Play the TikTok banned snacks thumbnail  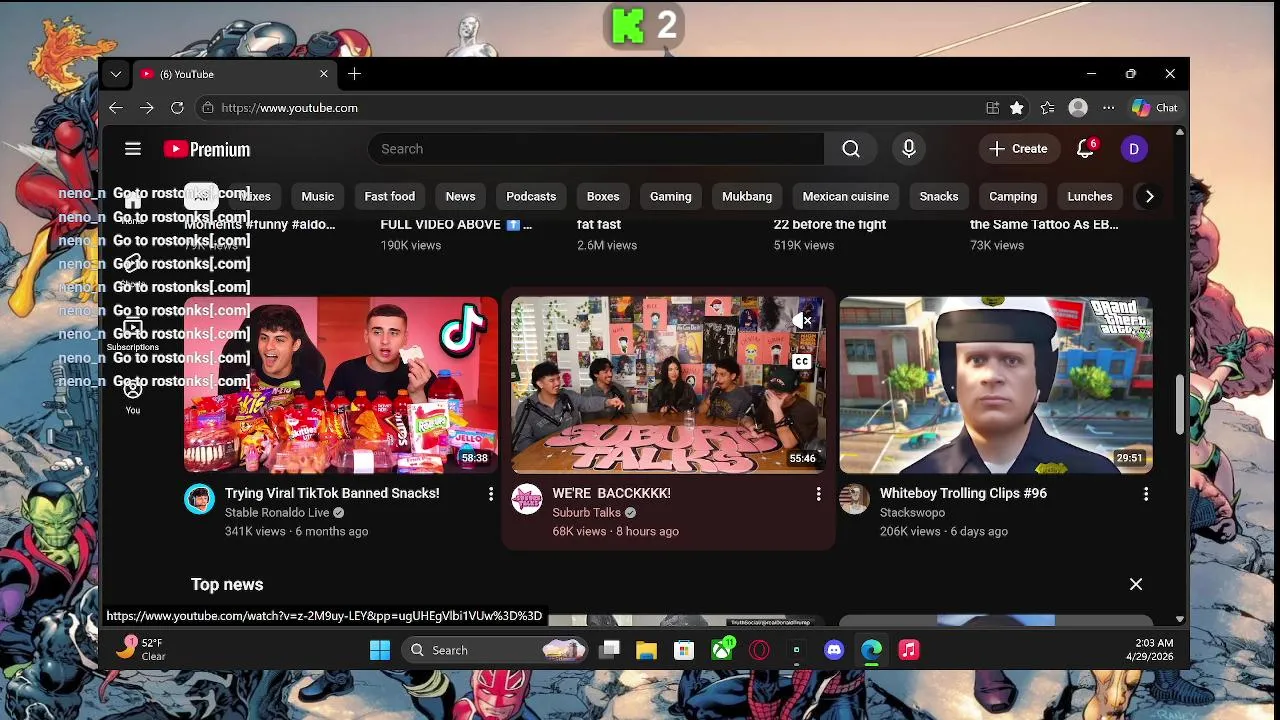click(341, 385)
